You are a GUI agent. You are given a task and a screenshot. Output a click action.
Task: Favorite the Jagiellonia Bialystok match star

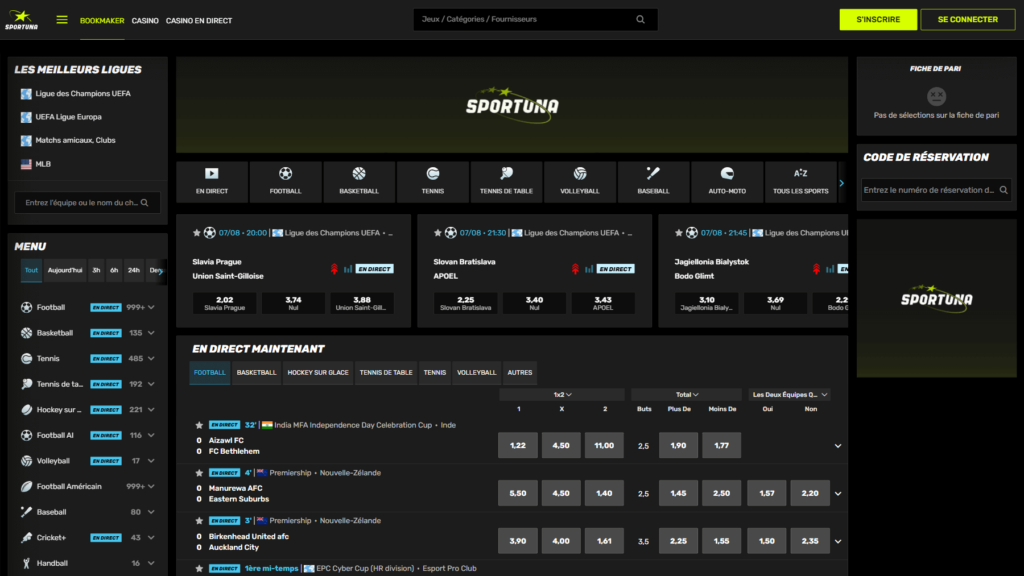[679, 232]
